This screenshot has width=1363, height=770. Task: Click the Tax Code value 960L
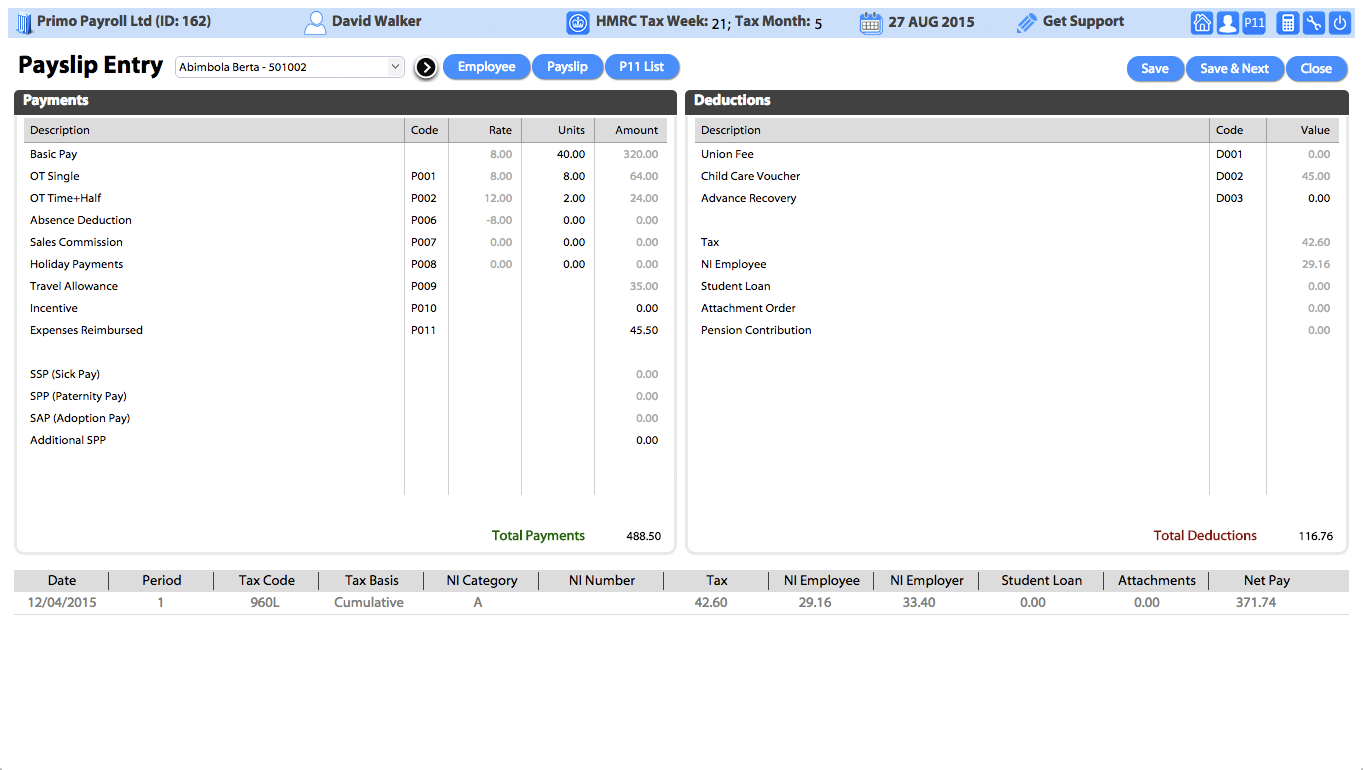[x=264, y=603]
